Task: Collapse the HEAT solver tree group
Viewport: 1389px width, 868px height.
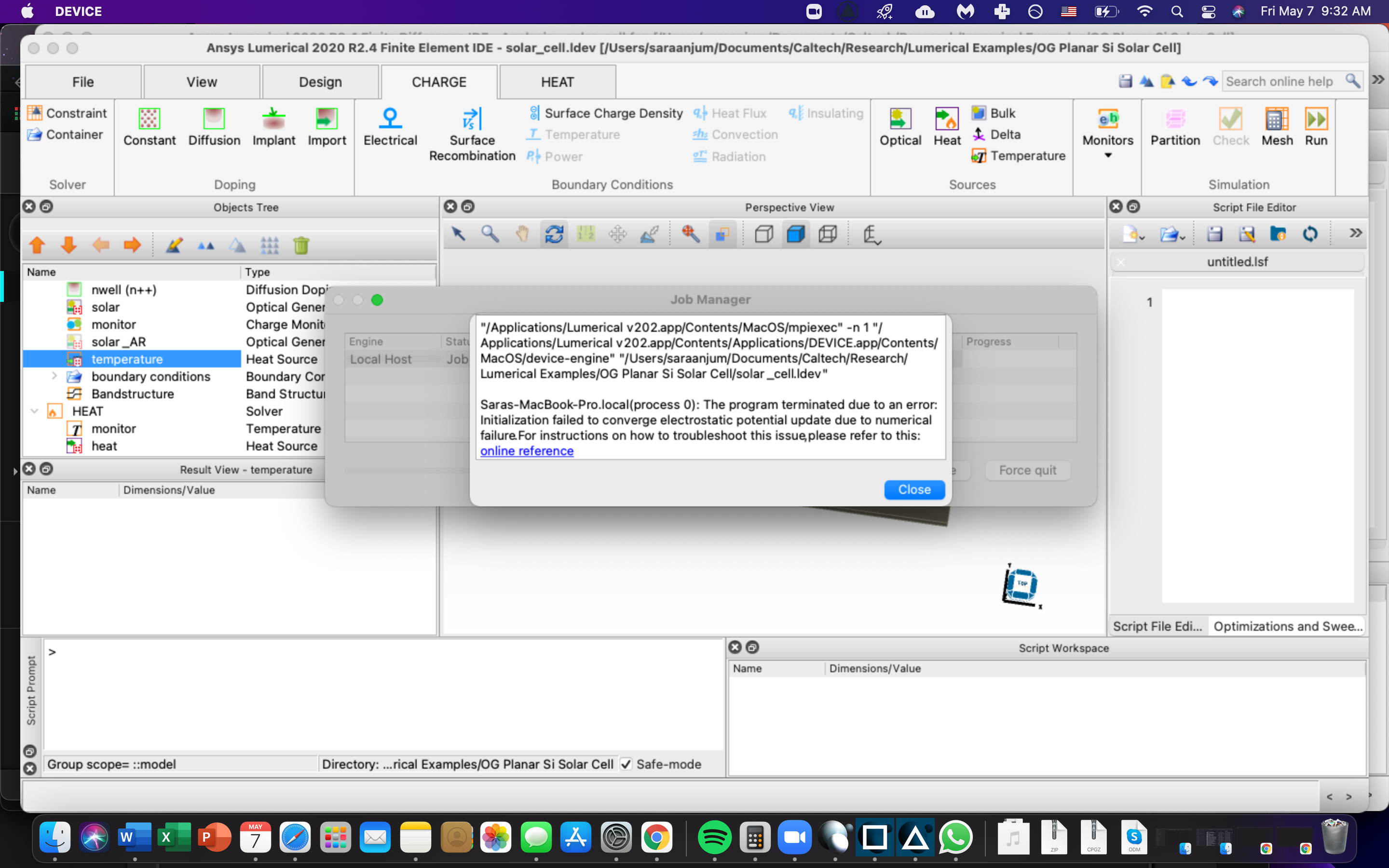Action: 34,411
